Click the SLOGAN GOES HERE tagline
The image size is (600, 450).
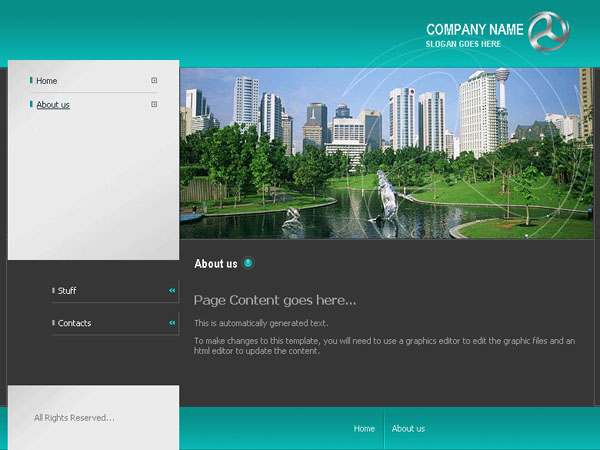tap(463, 44)
